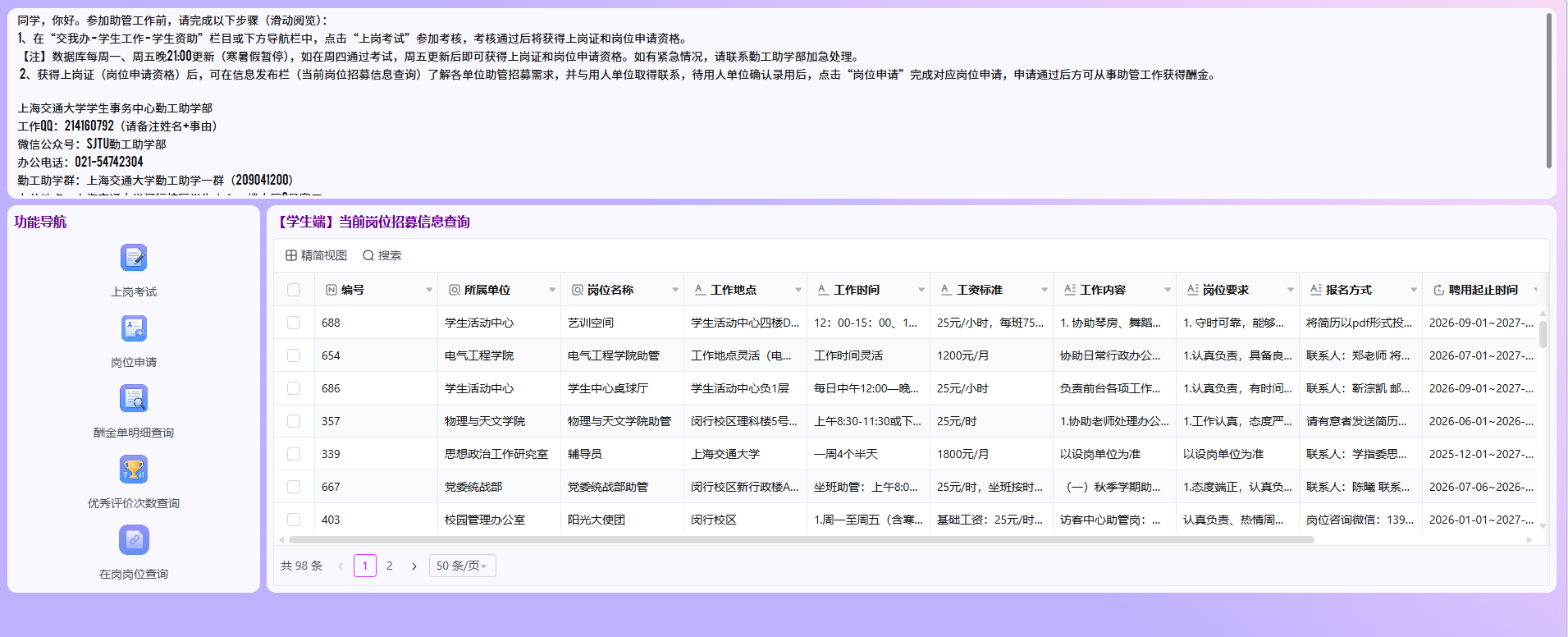This screenshot has height=637, width=1568.
Task: Click the instructions panel vertical scrollbar
Action: point(1548,90)
